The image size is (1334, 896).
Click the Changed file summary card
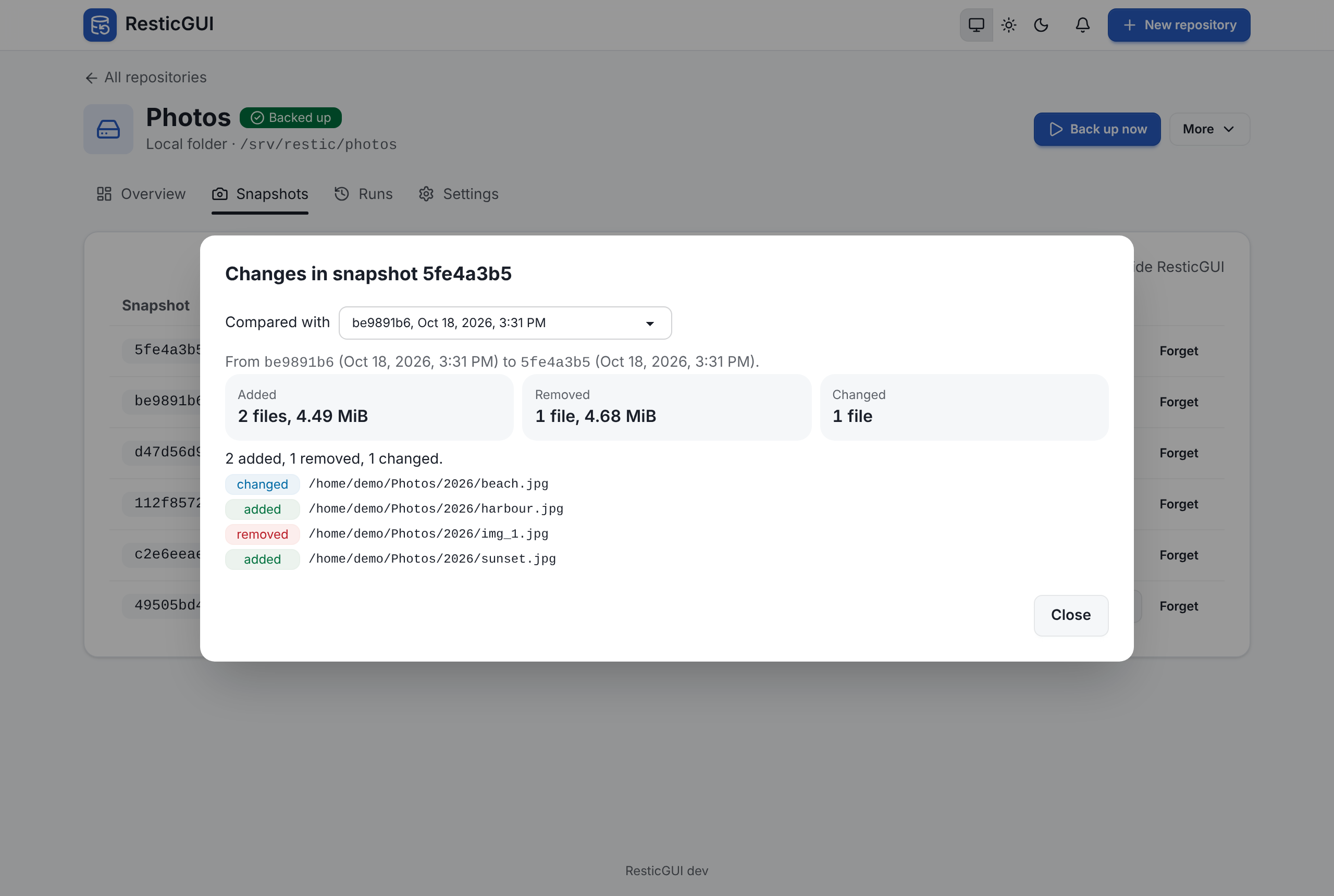tap(964, 407)
